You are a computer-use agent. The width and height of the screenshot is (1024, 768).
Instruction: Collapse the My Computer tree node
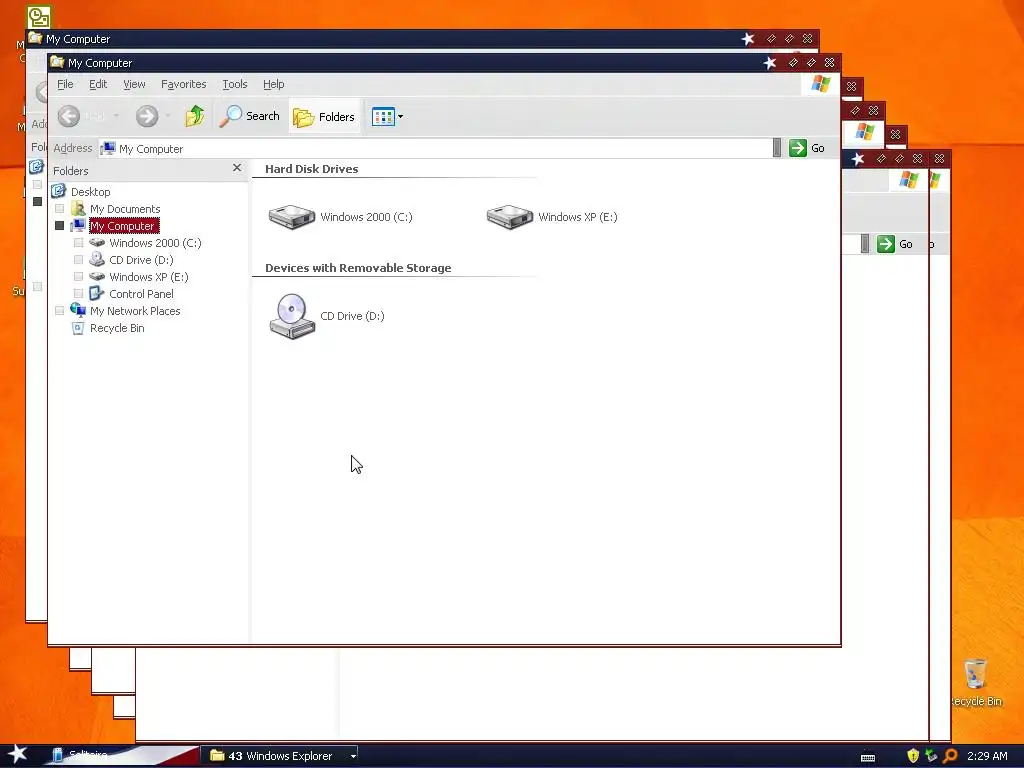59,226
